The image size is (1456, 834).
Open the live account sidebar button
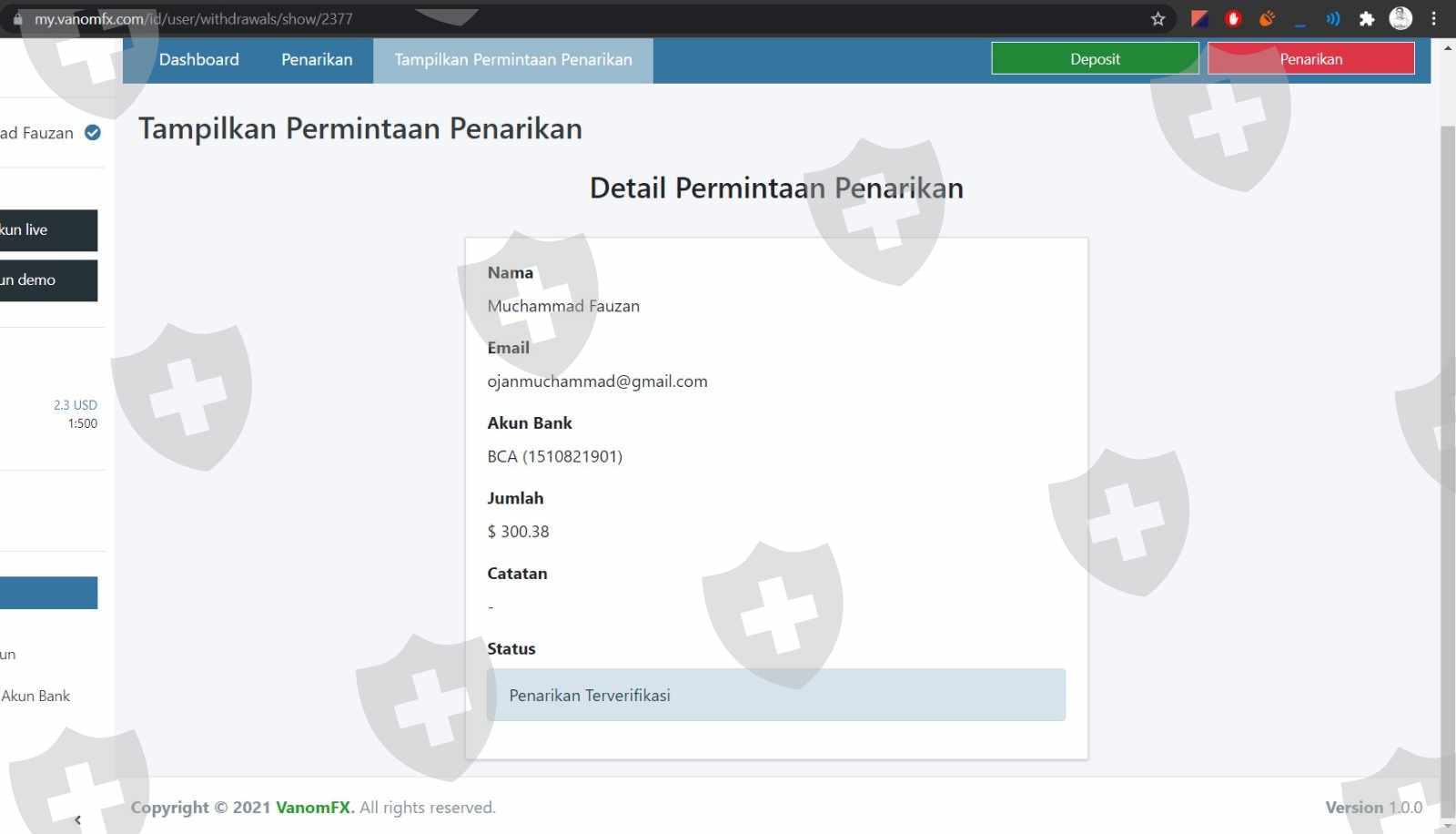point(48,230)
